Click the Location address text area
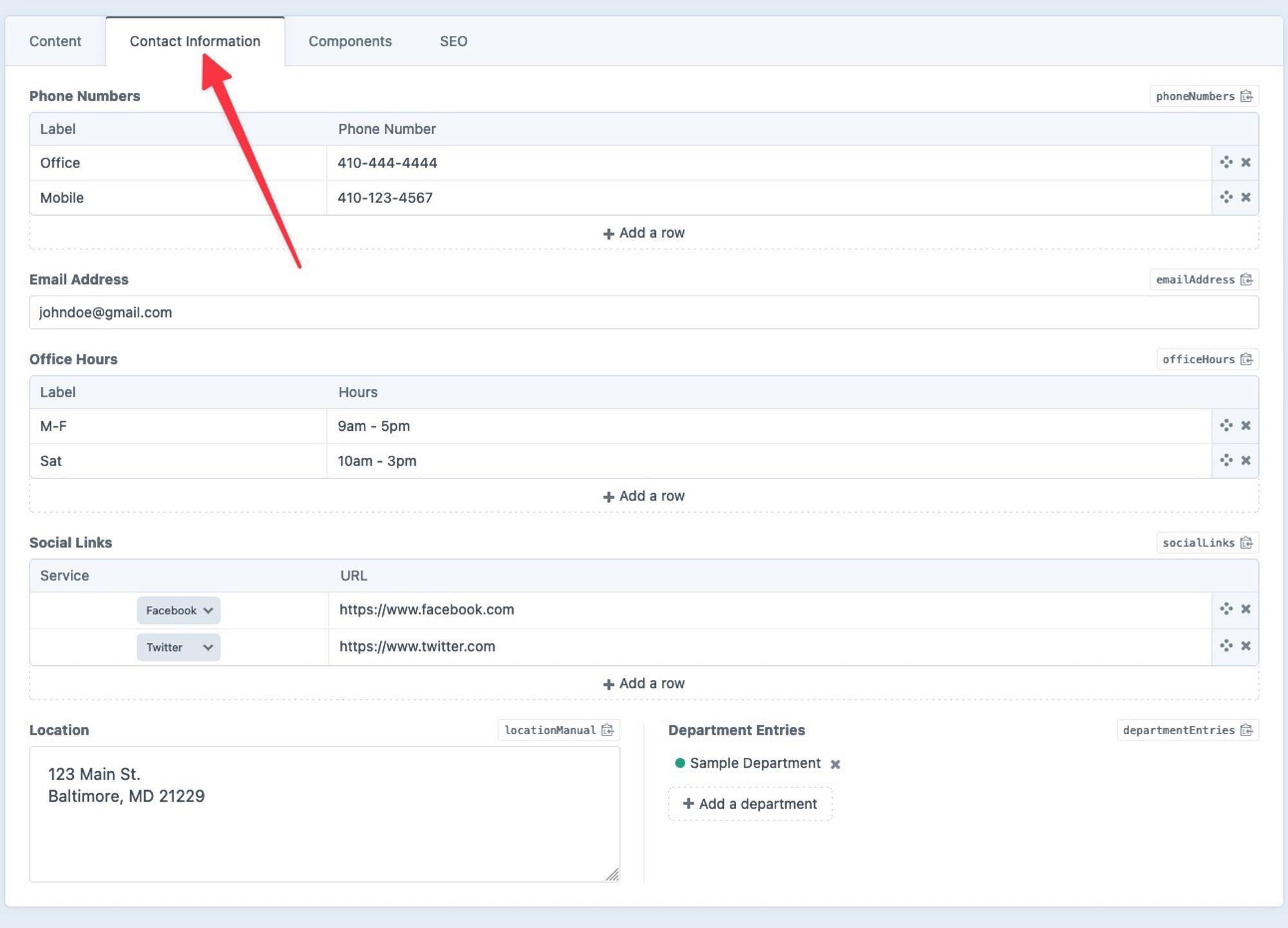The width and height of the screenshot is (1288, 928). click(x=325, y=831)
